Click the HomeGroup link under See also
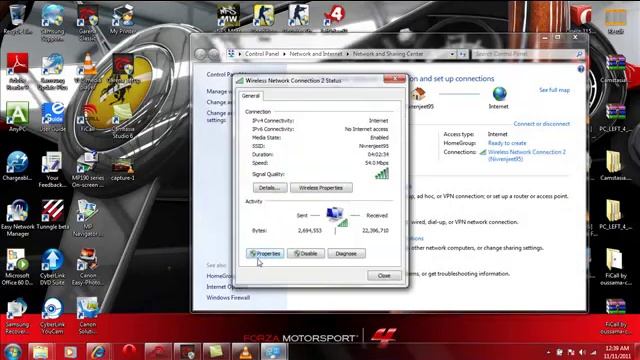 (x=220, y=276)
